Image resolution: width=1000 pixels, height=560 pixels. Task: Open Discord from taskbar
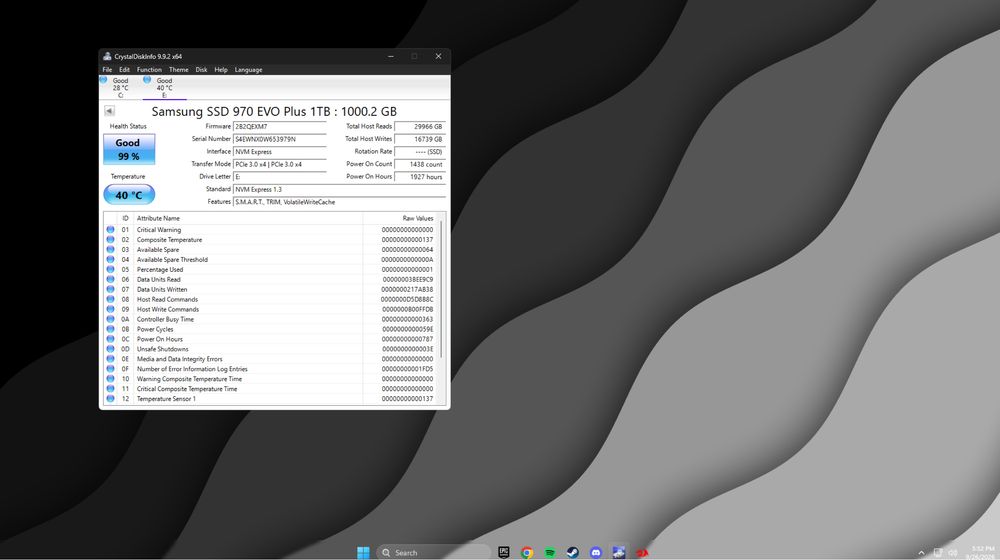point(596,552)
